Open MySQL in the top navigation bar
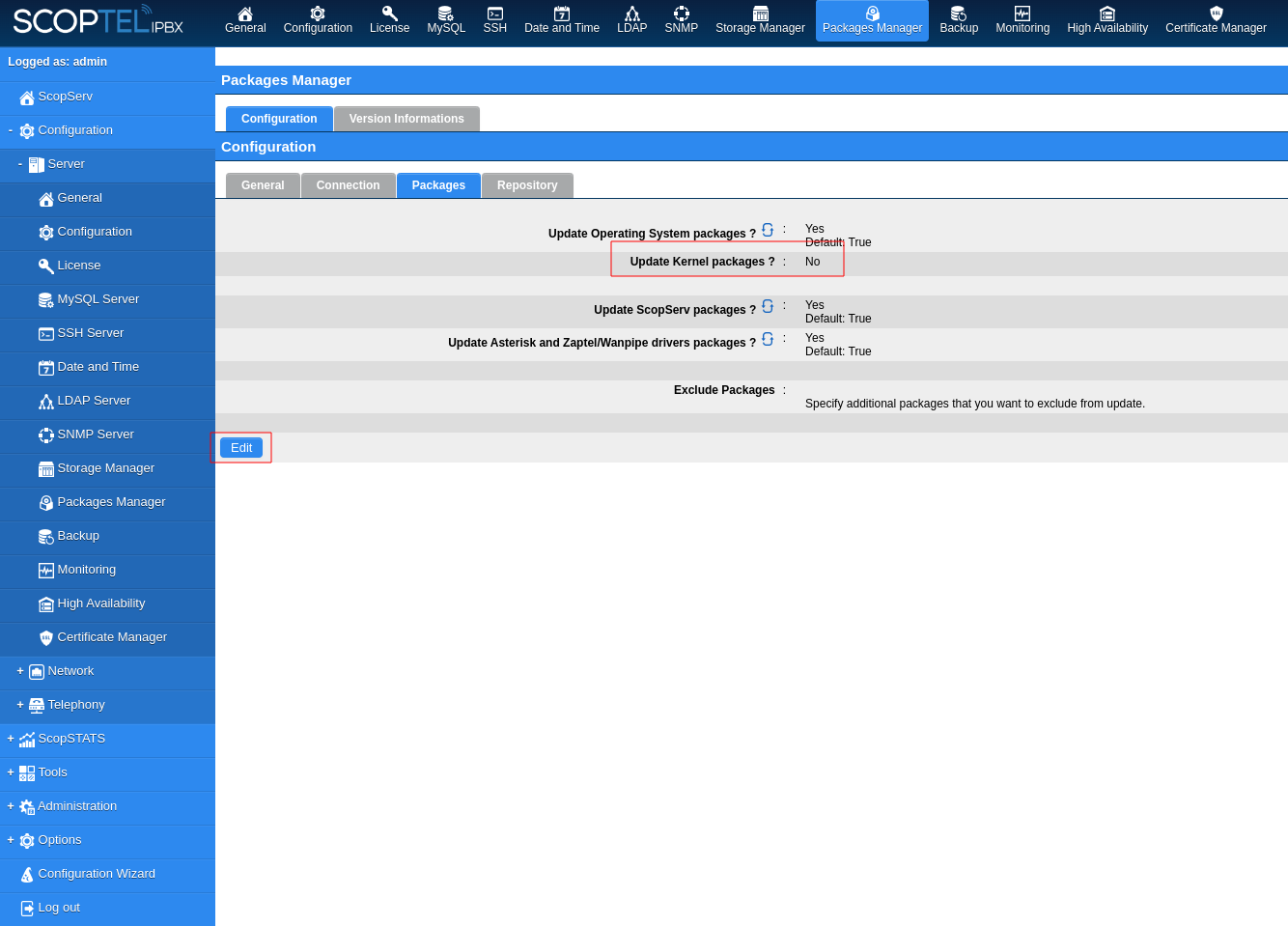 click(446, 20)
